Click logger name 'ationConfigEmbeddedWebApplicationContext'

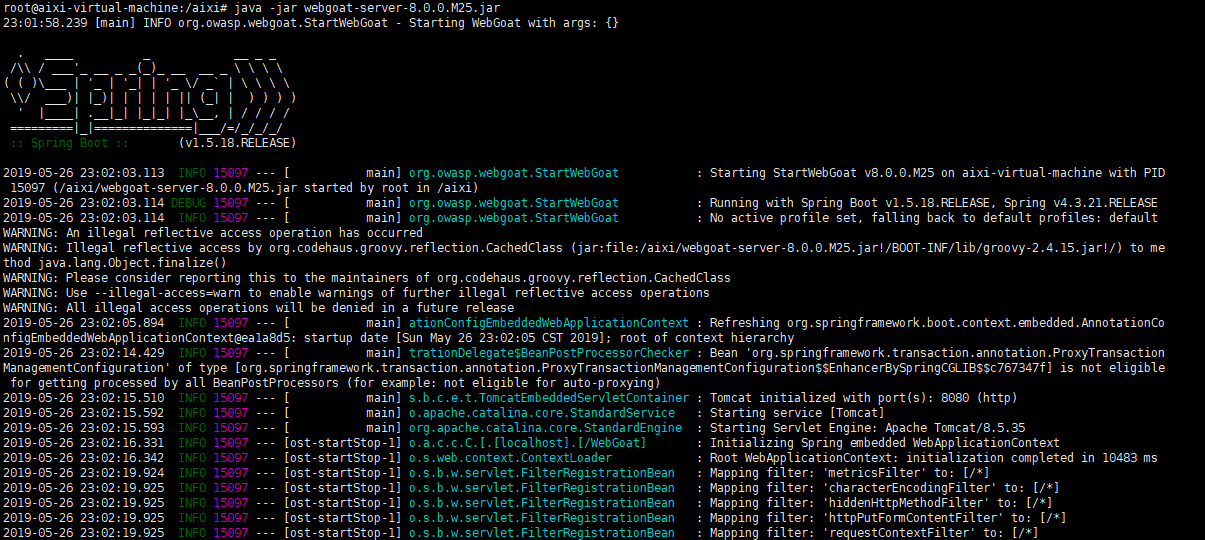(x=548, y=323)
